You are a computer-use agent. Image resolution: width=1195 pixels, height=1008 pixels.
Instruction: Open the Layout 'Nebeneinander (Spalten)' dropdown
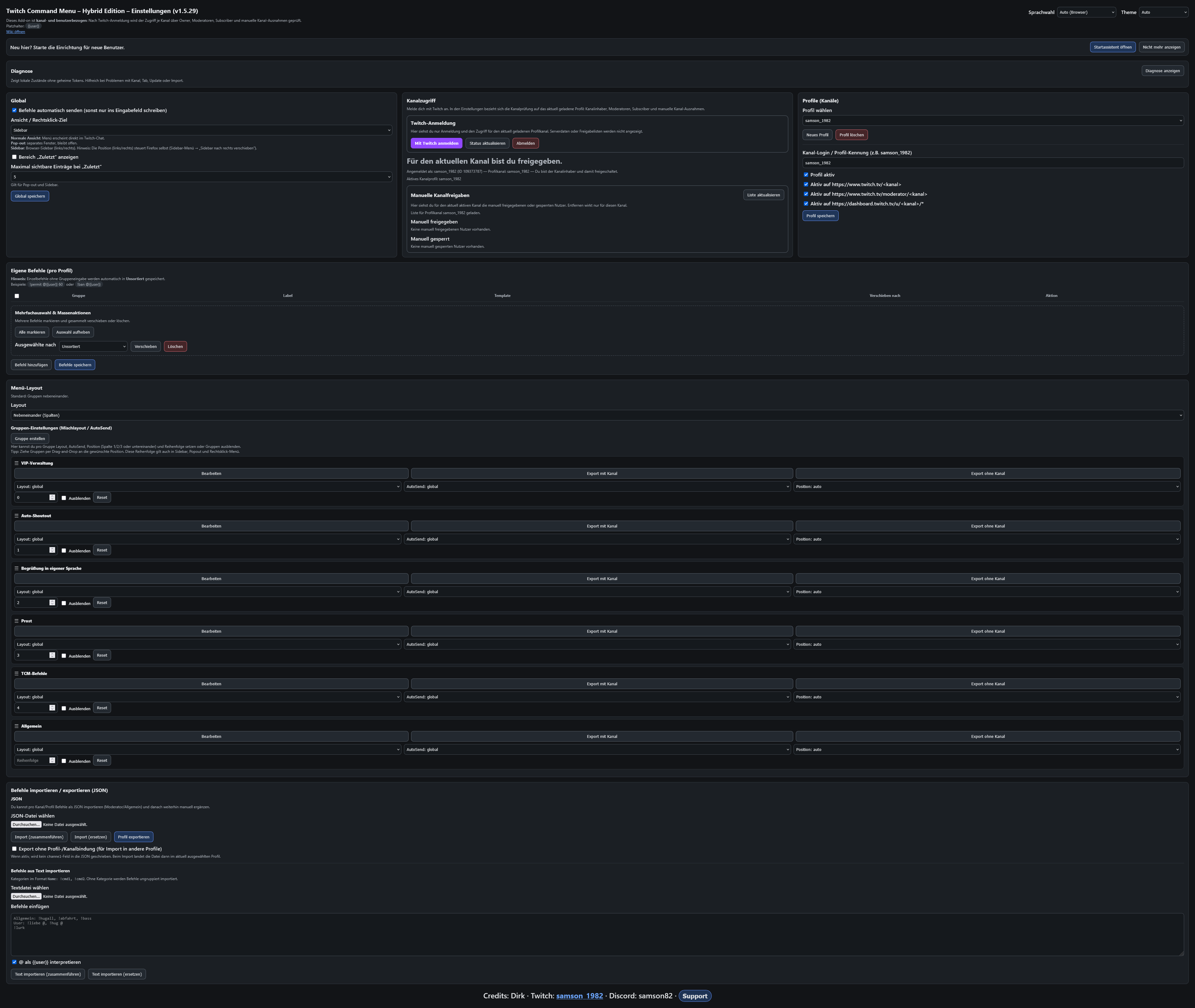coord(597,415)
